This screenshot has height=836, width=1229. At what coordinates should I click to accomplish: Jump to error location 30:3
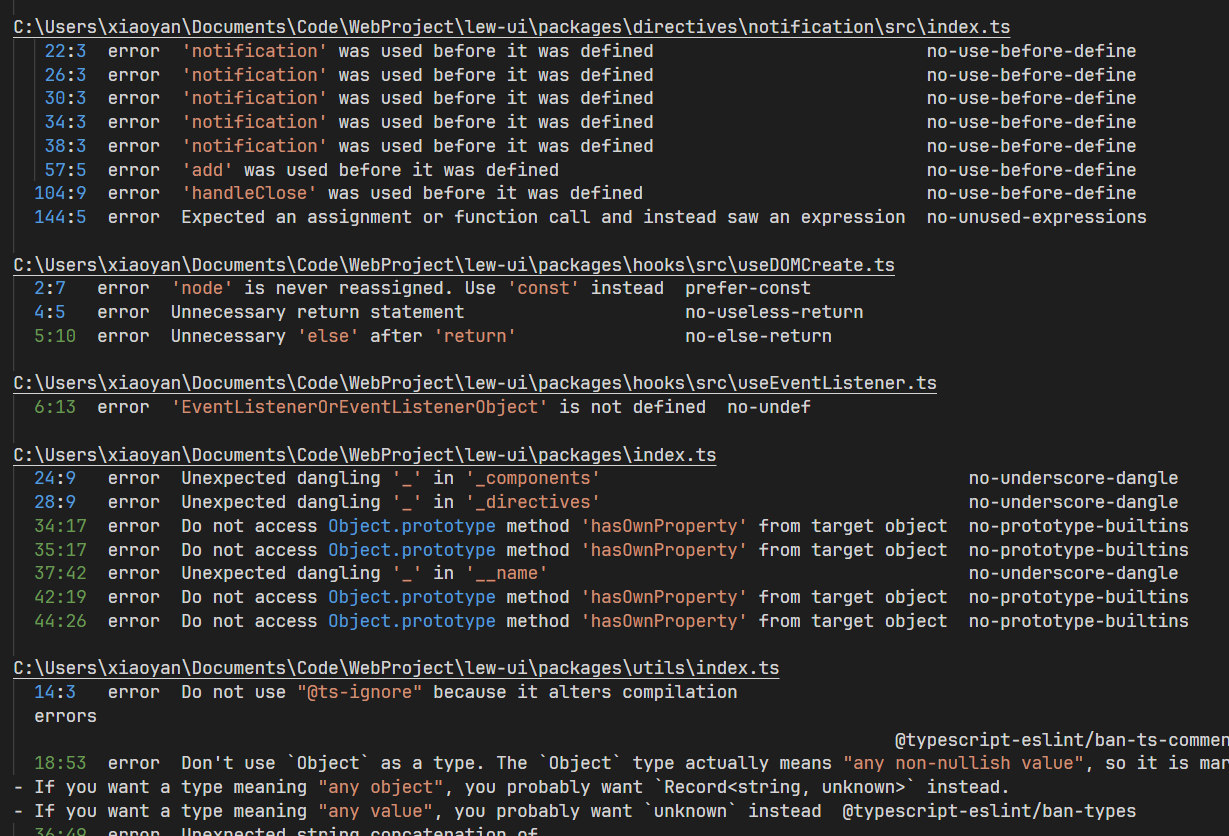(65, 98)
